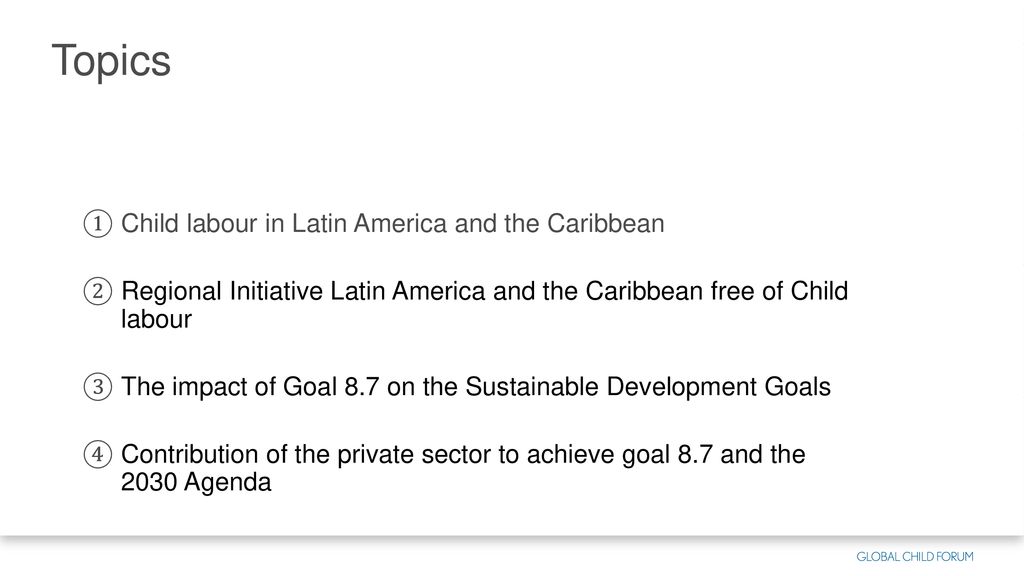
Task: Select The impact of Goal 8.7 line
Action: [x=475, y=387]
